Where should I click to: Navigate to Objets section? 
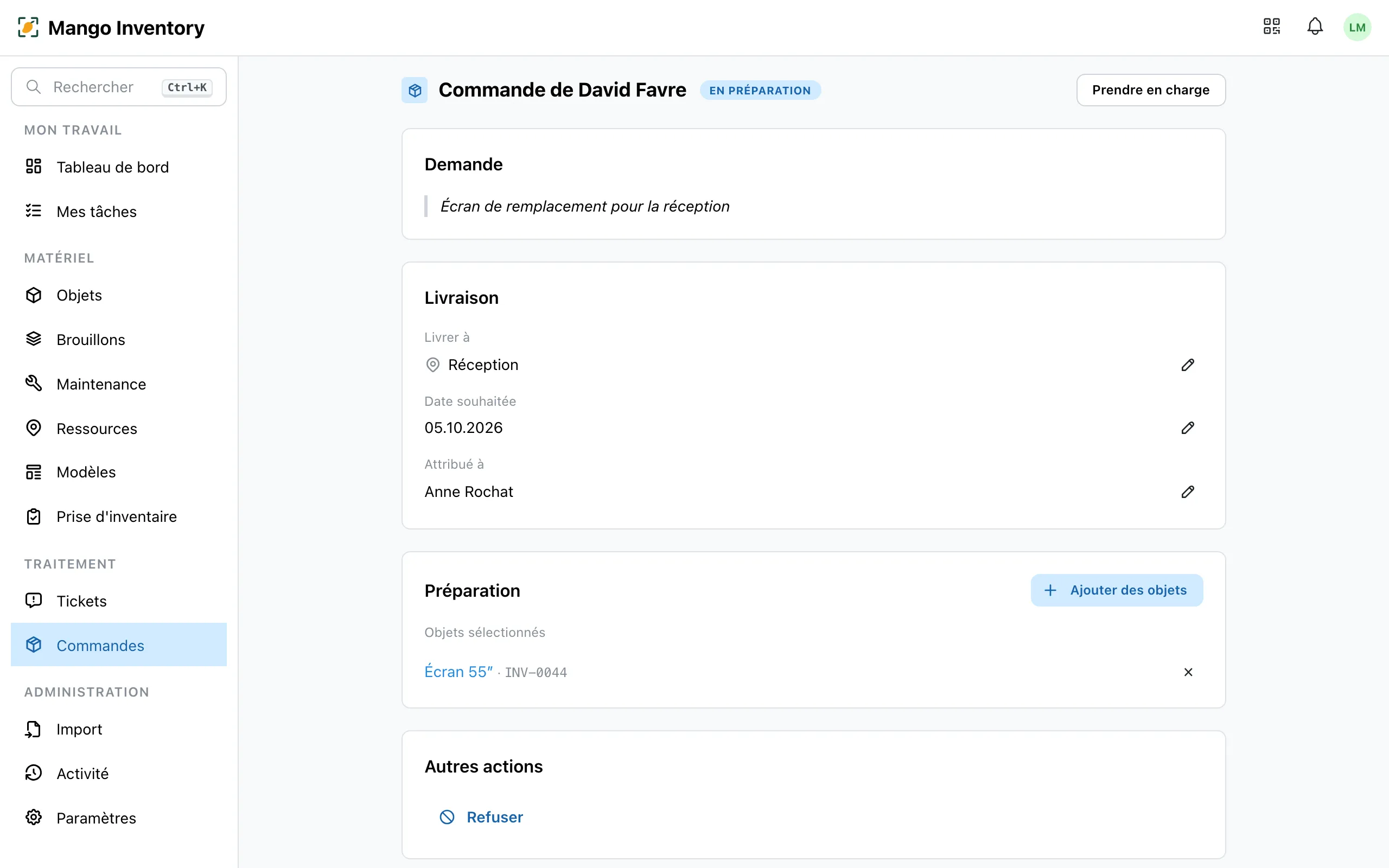click(x=119, y=295)
